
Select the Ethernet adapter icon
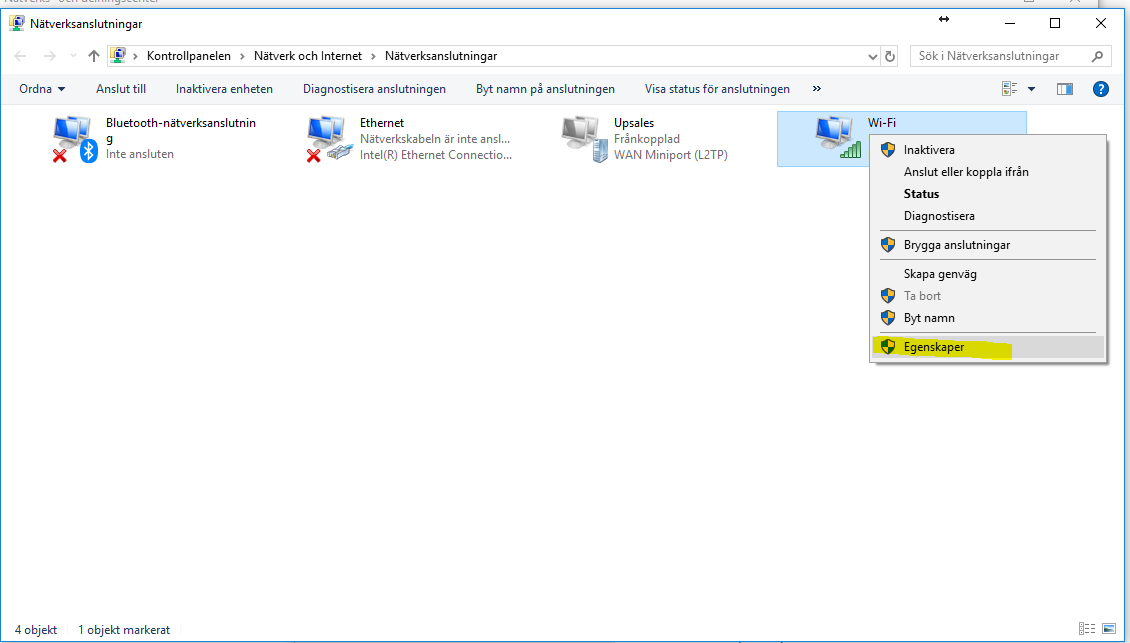[x=329, y=139]
